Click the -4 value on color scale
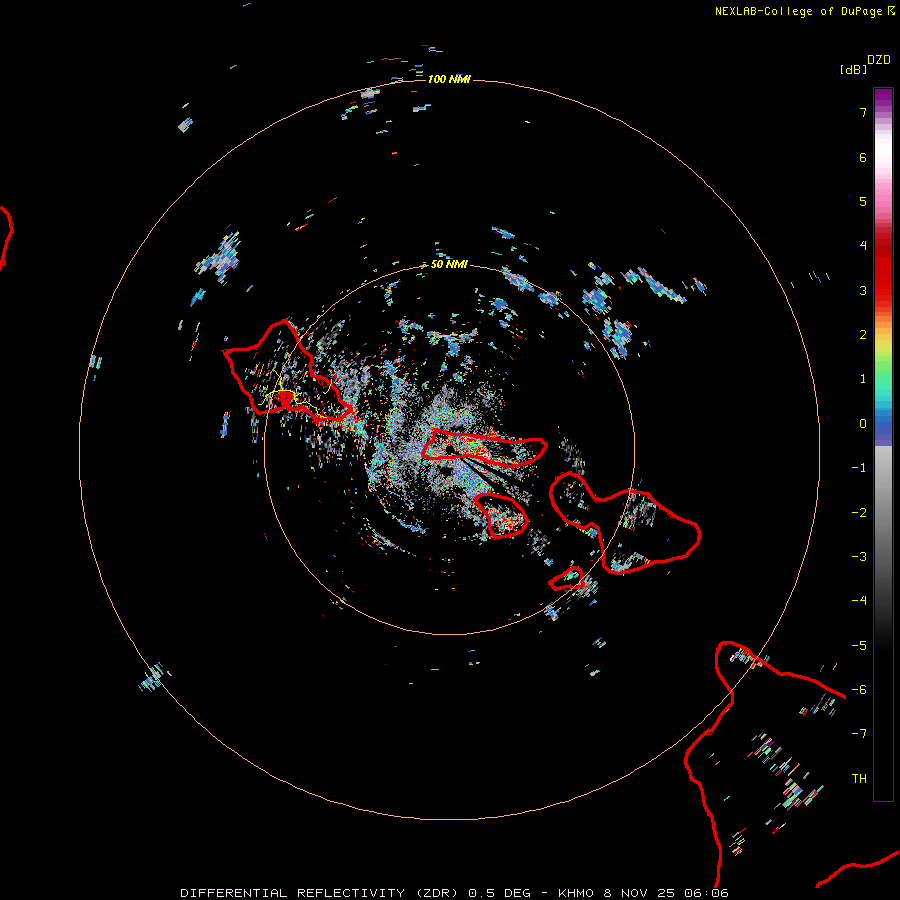 point(859,601)
